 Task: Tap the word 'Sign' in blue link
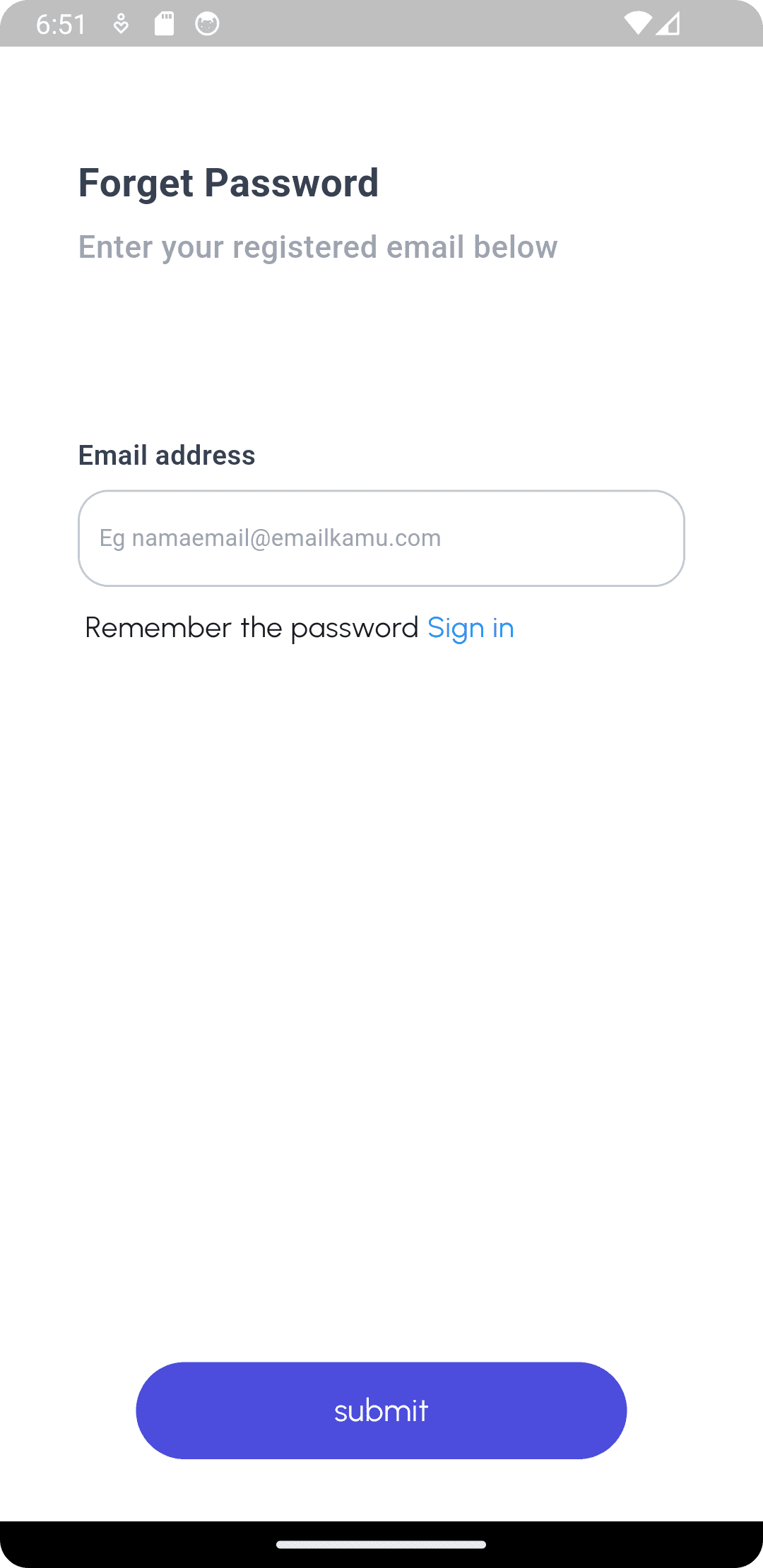[x=456, y=628]
